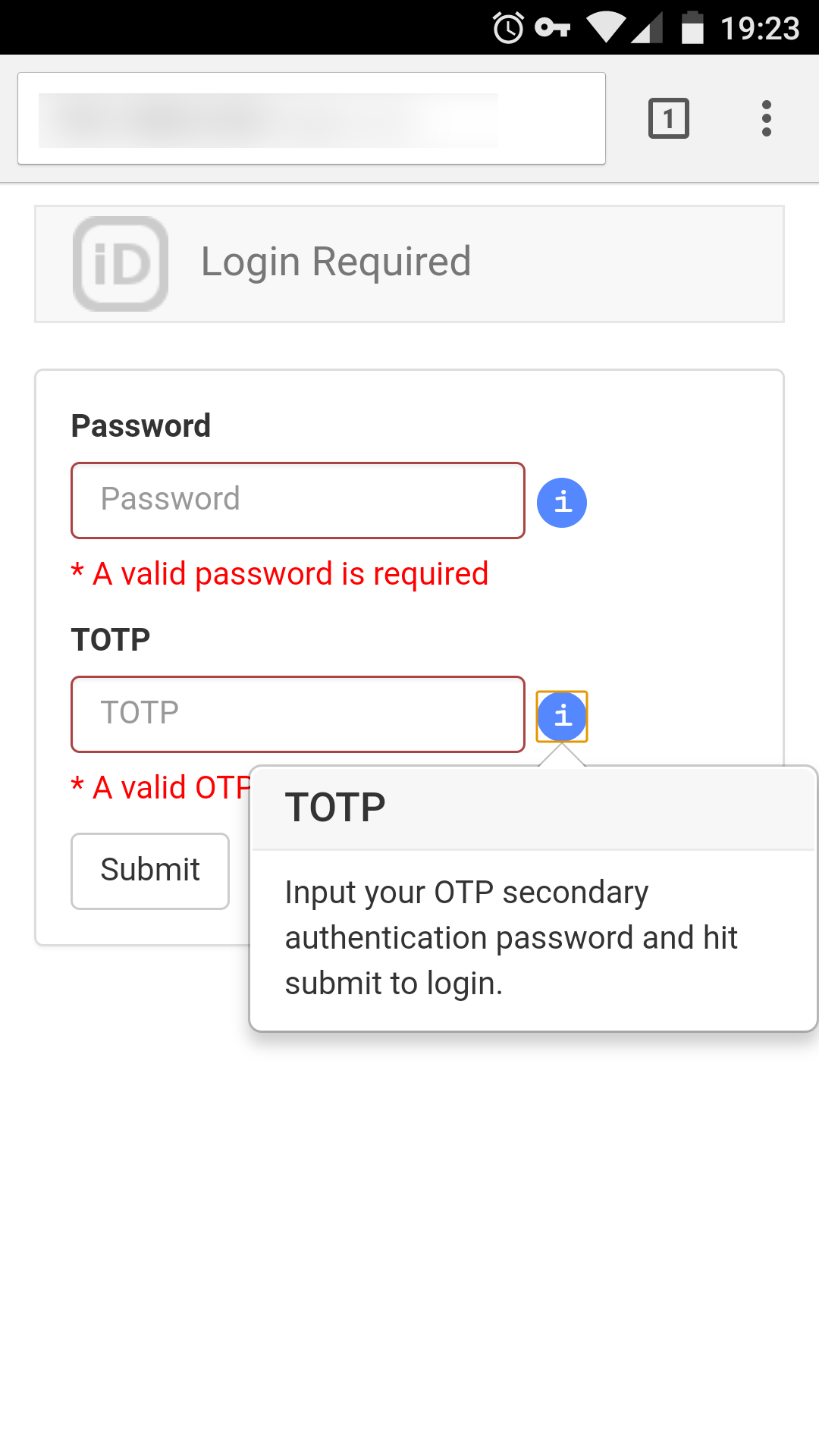
Task: Click the popover OTP instruction text
Action: pyautogui.click(x=510, y=938)
